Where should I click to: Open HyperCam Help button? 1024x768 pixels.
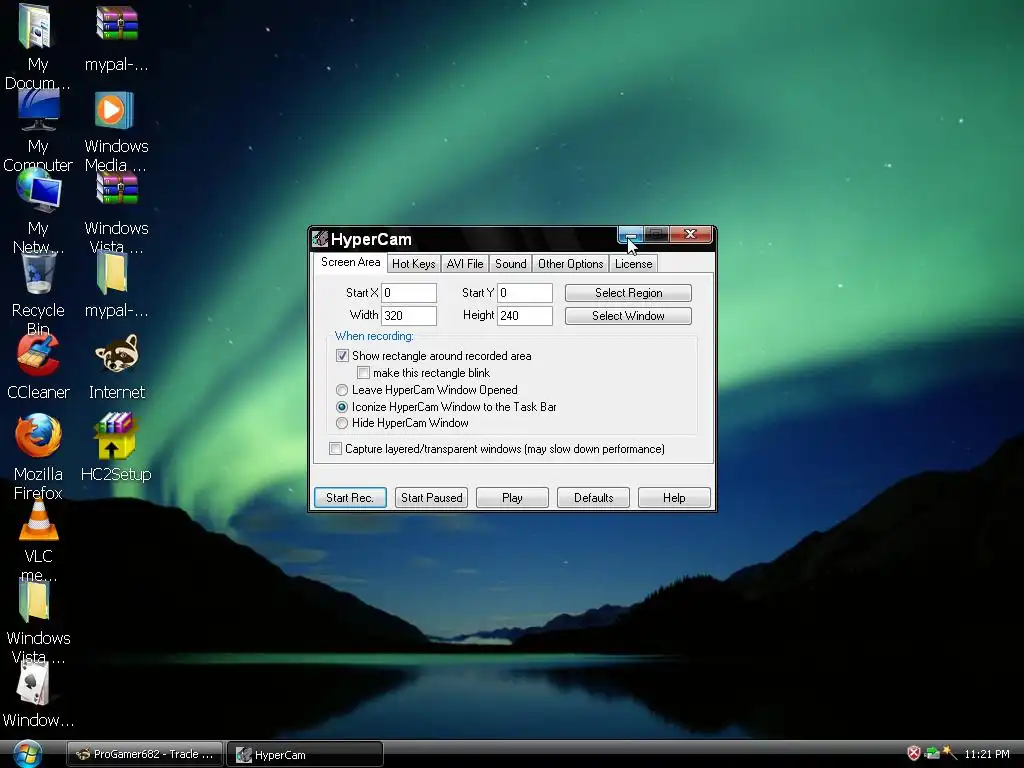[x=674, y=498]
